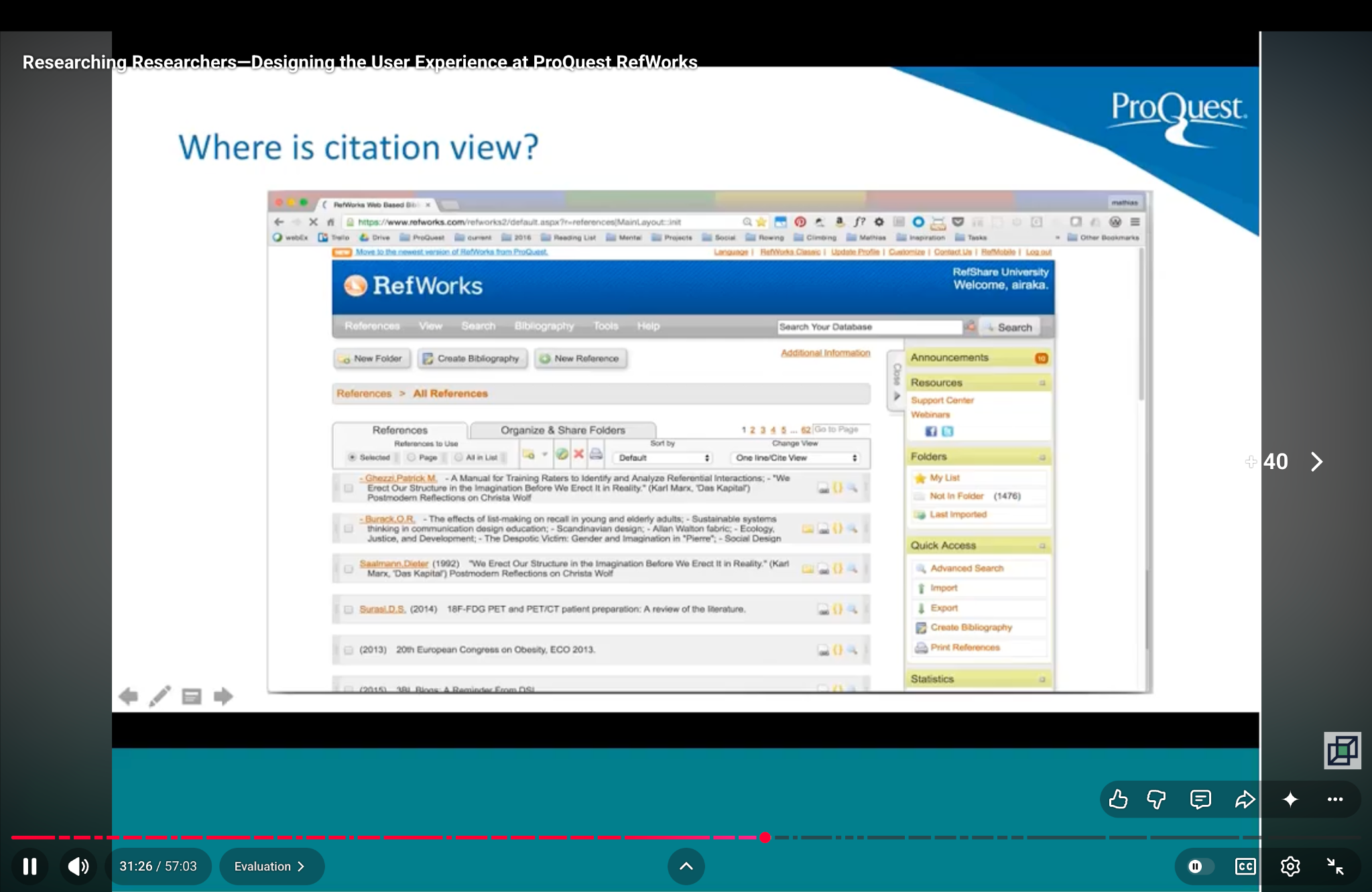Viewport: 1372px width, 892px height.
Task: Click the slide's previous arrow icon
Action: point(128,696)
